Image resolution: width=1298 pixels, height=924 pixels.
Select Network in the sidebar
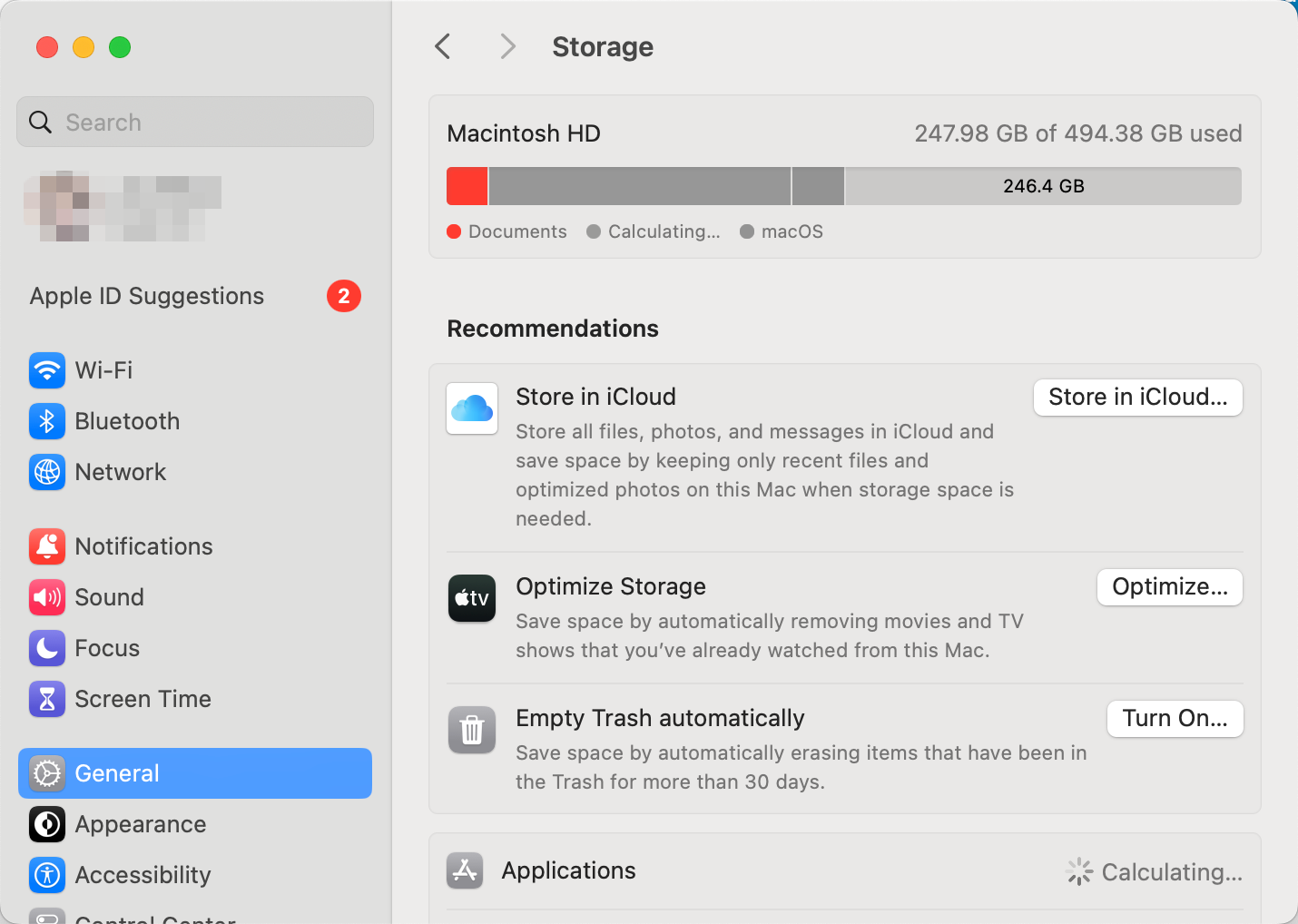(x=195, y=472)
